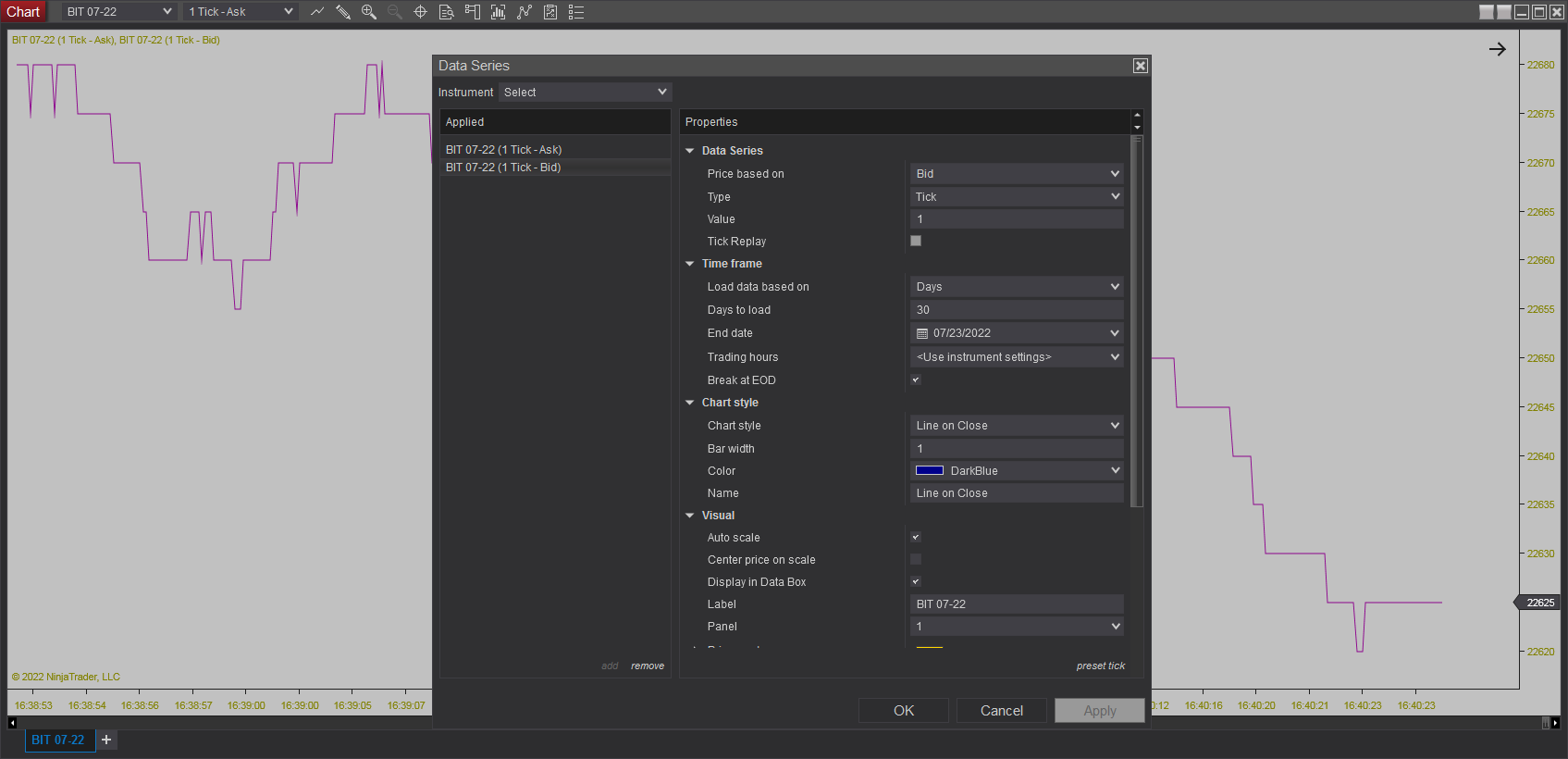Click the Name field showing Line on Close

(x=1017, y=493)
